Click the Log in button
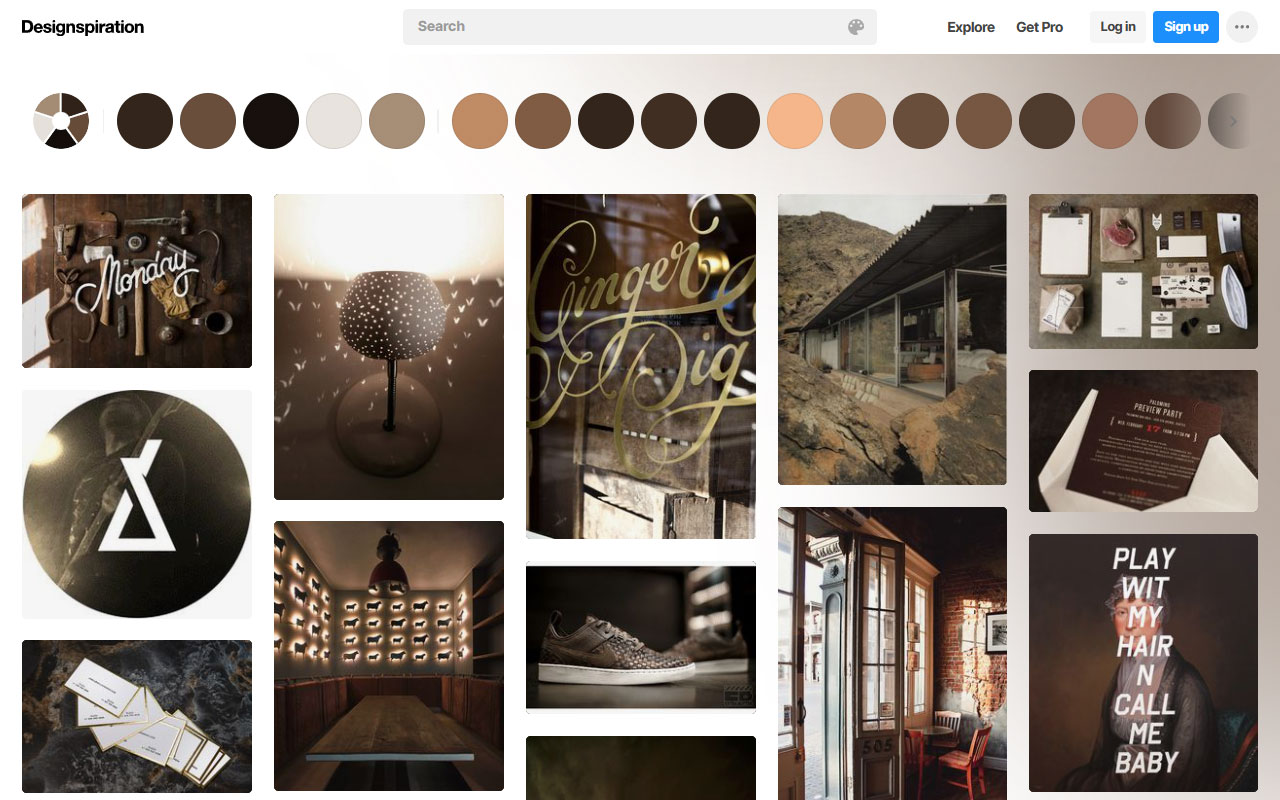The width and height of the screenshot is (1280, 800). pyautogui.click(x=1118, y=27)
